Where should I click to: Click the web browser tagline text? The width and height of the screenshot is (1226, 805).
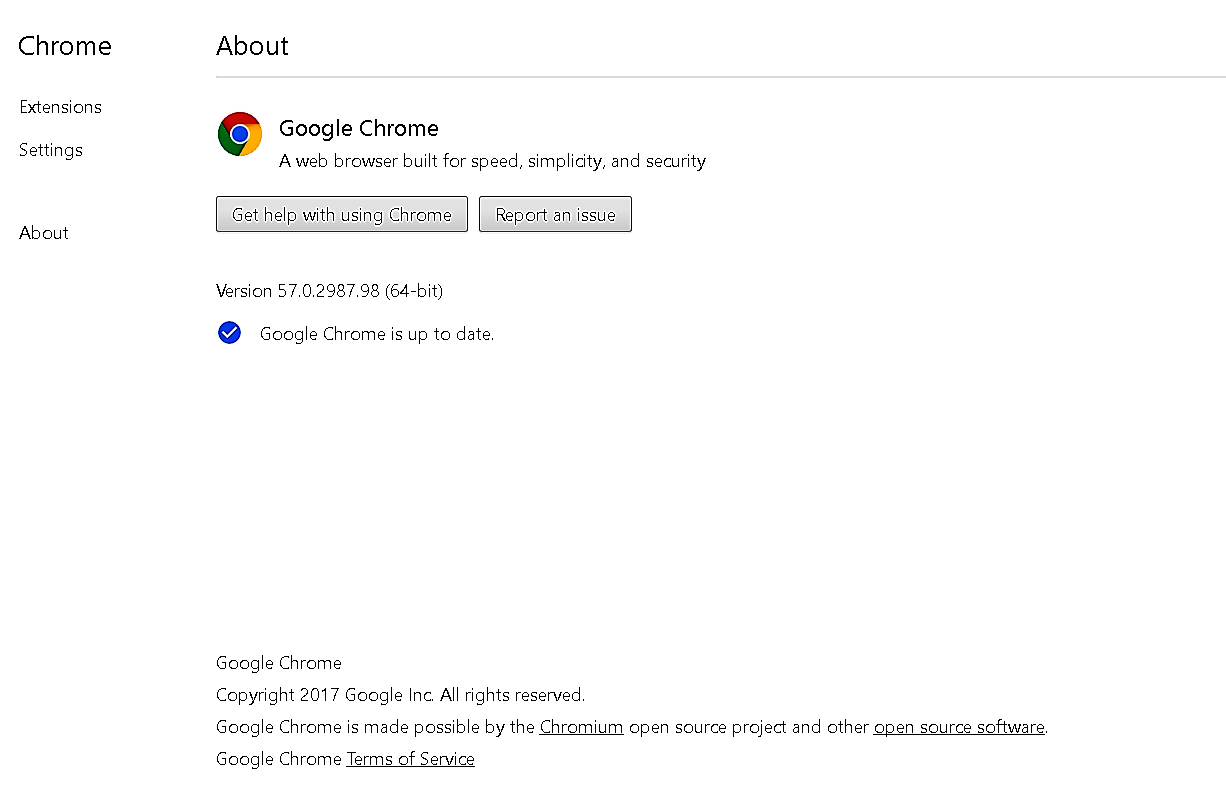click(492, 161)
